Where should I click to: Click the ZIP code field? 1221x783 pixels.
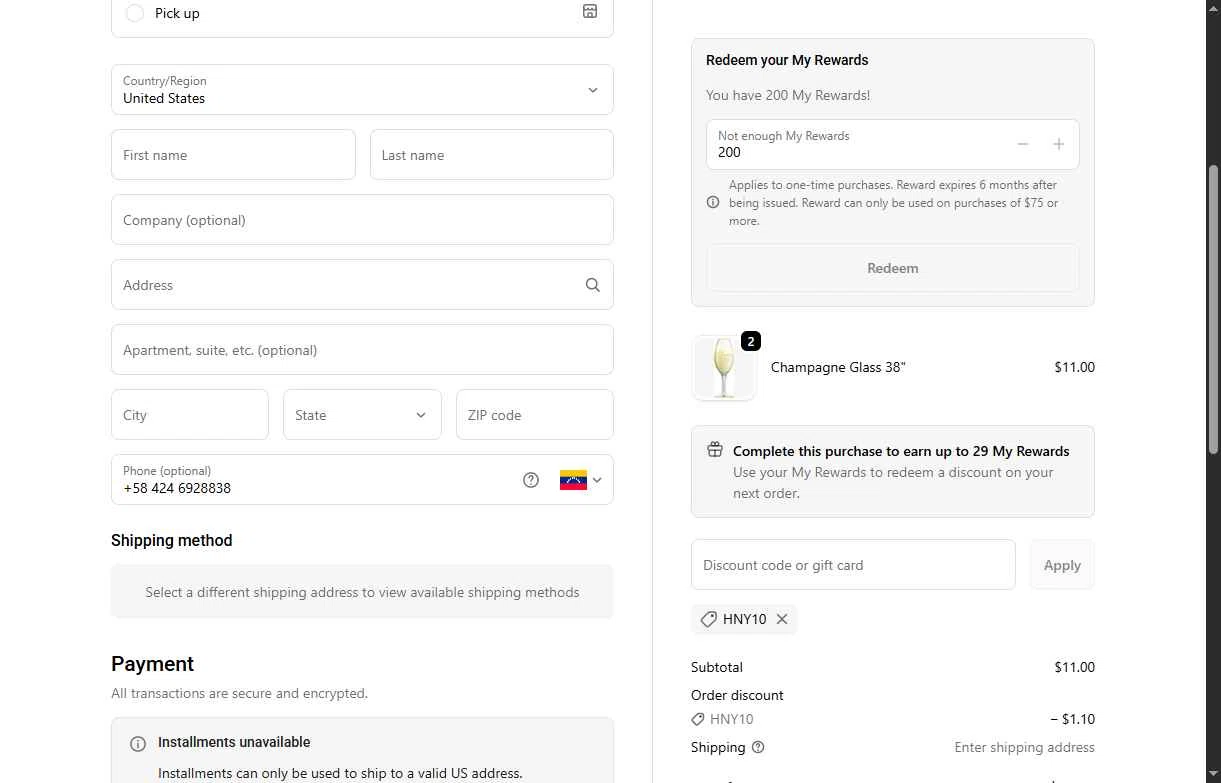tap(534, 415)
